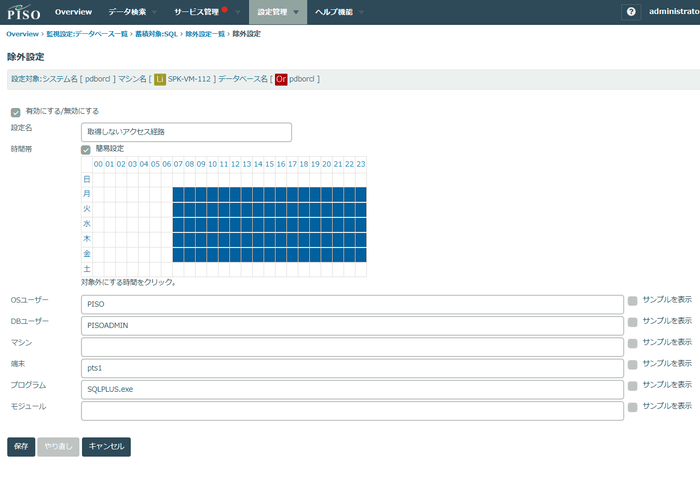
Task: Open the administrator user menu
Action: click(672, 12)
